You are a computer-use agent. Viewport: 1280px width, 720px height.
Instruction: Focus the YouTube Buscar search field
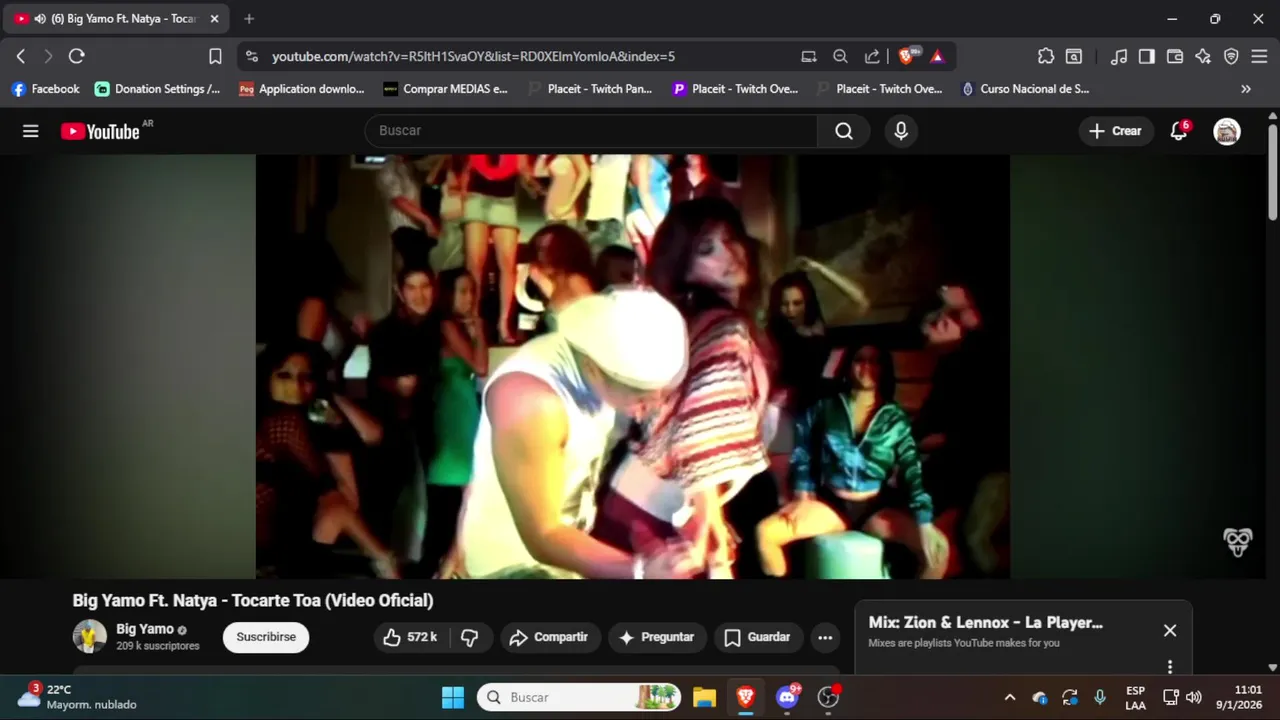pyautogui.click(x=591, y=131)
